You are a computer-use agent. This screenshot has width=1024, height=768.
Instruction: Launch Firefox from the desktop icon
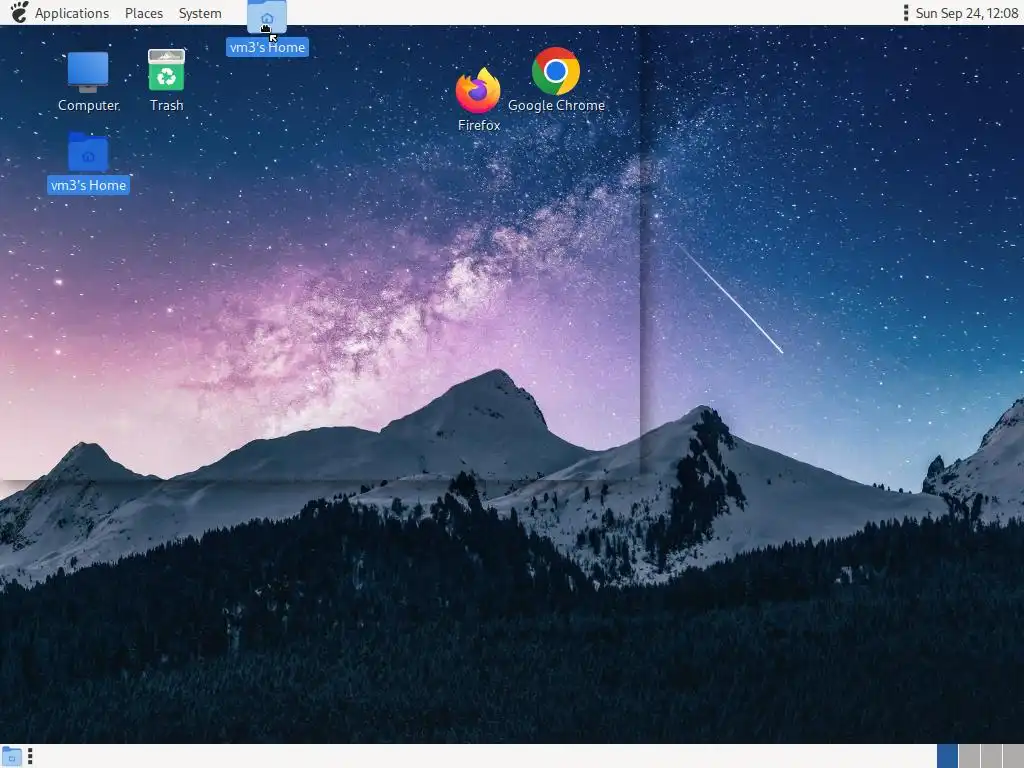478,90
